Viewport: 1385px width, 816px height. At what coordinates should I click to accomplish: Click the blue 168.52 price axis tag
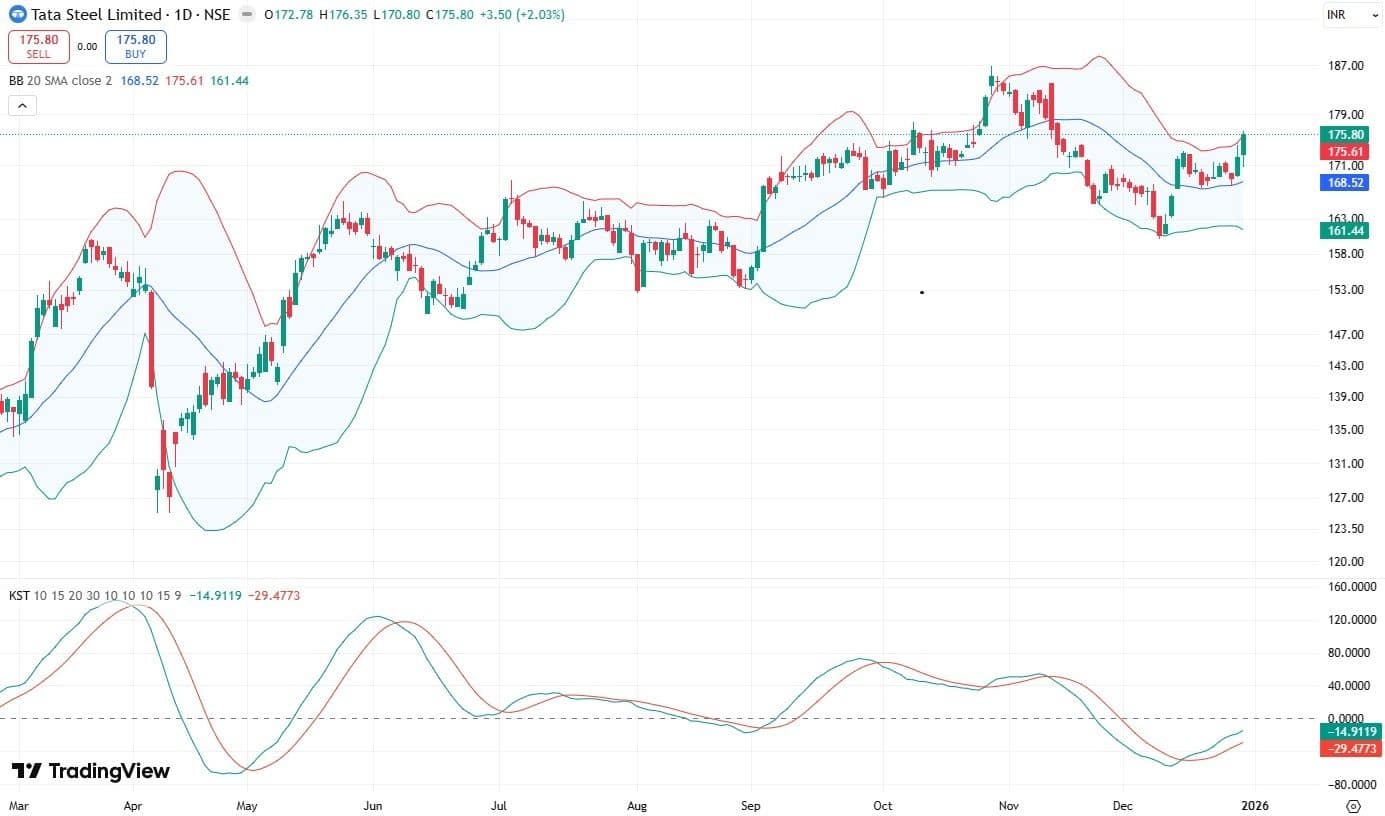pyautogui.click(x=1343, y=183)
